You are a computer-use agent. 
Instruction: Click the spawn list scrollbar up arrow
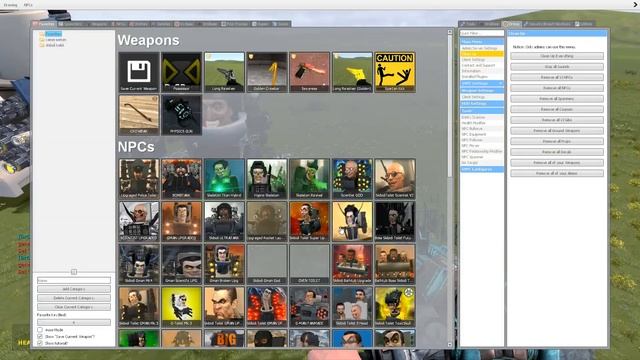[450, 32]
